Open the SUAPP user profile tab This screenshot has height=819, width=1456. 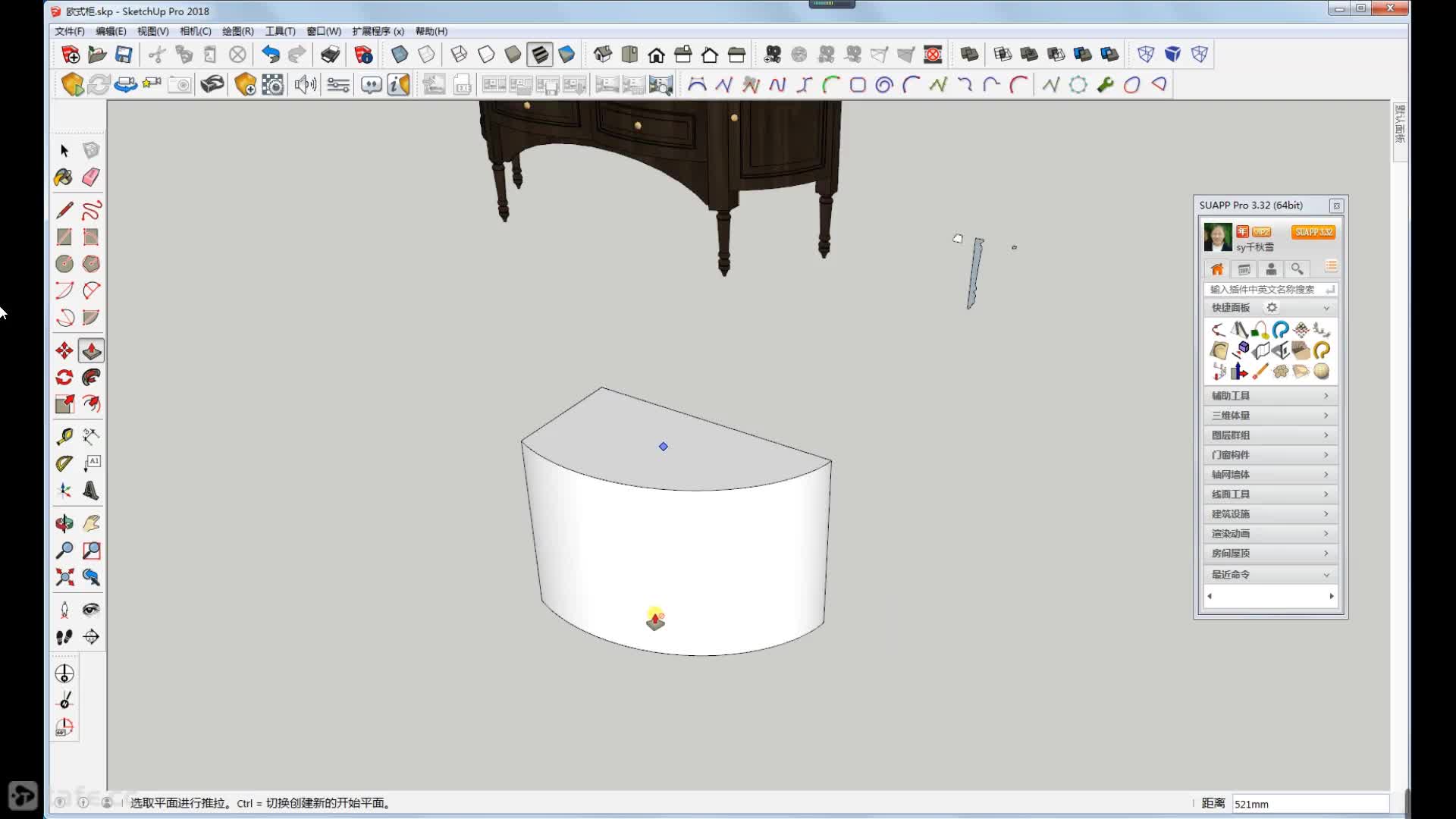pos(1271,269)
